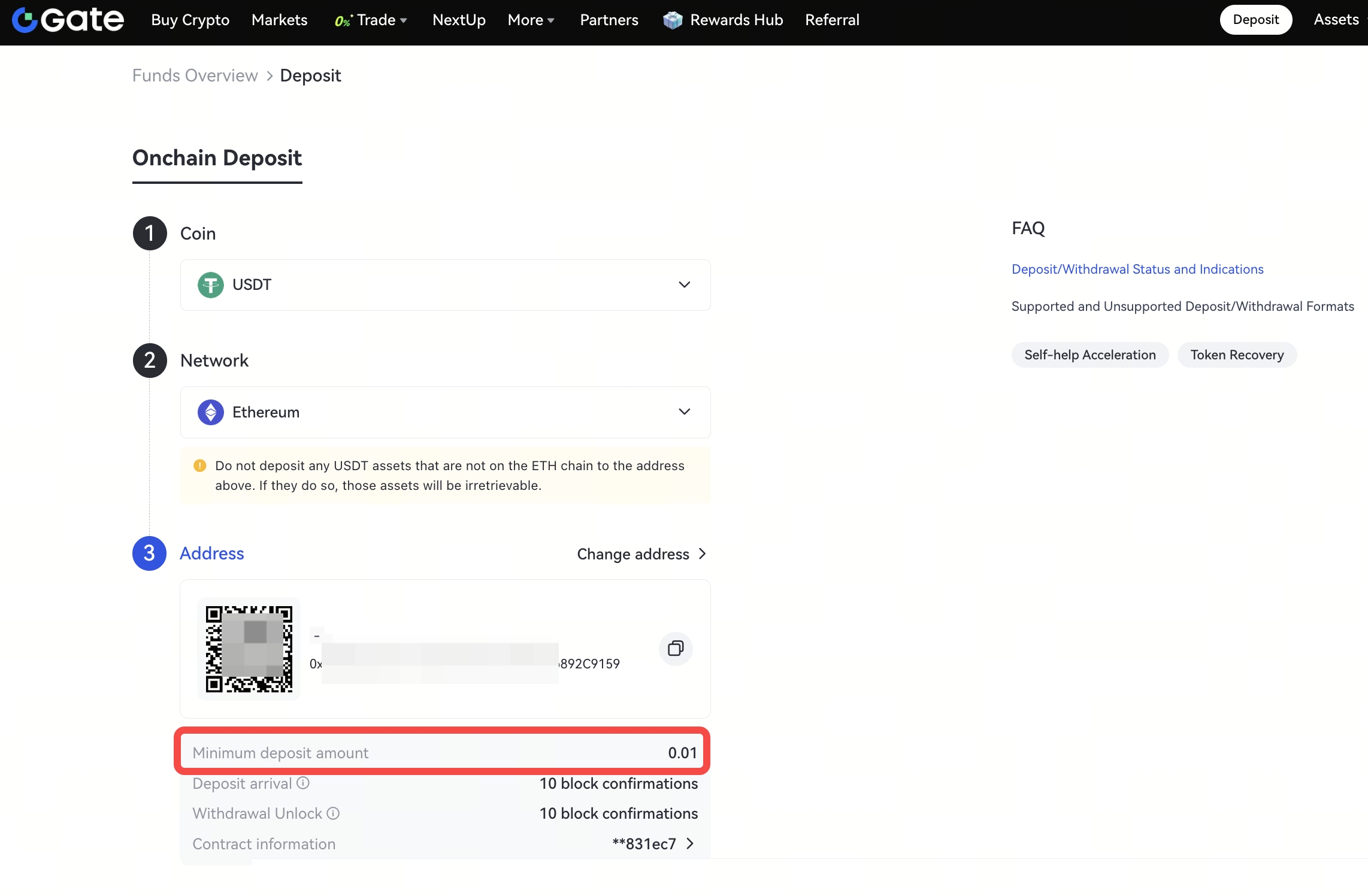
Task: Click the USDT Tether coin icon
Action: pos(210,285)
